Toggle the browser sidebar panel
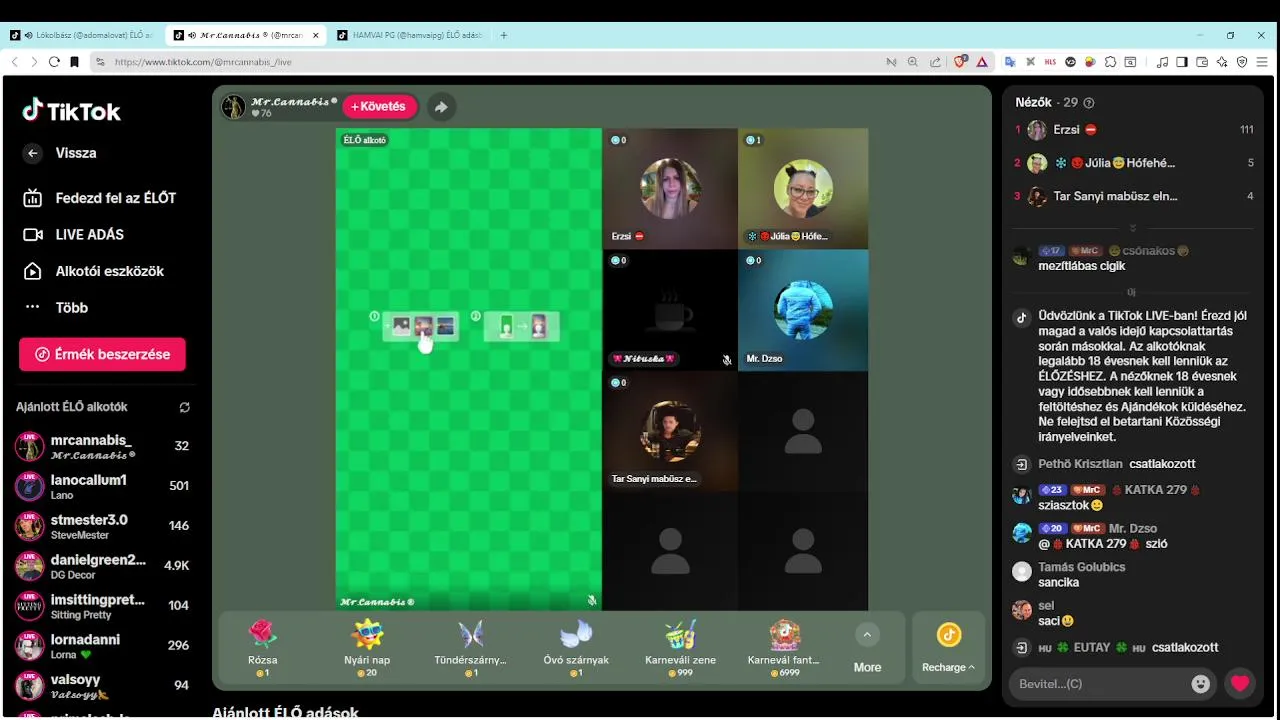Viewport: 1280px width, 720px height. tap(1181, 62)
